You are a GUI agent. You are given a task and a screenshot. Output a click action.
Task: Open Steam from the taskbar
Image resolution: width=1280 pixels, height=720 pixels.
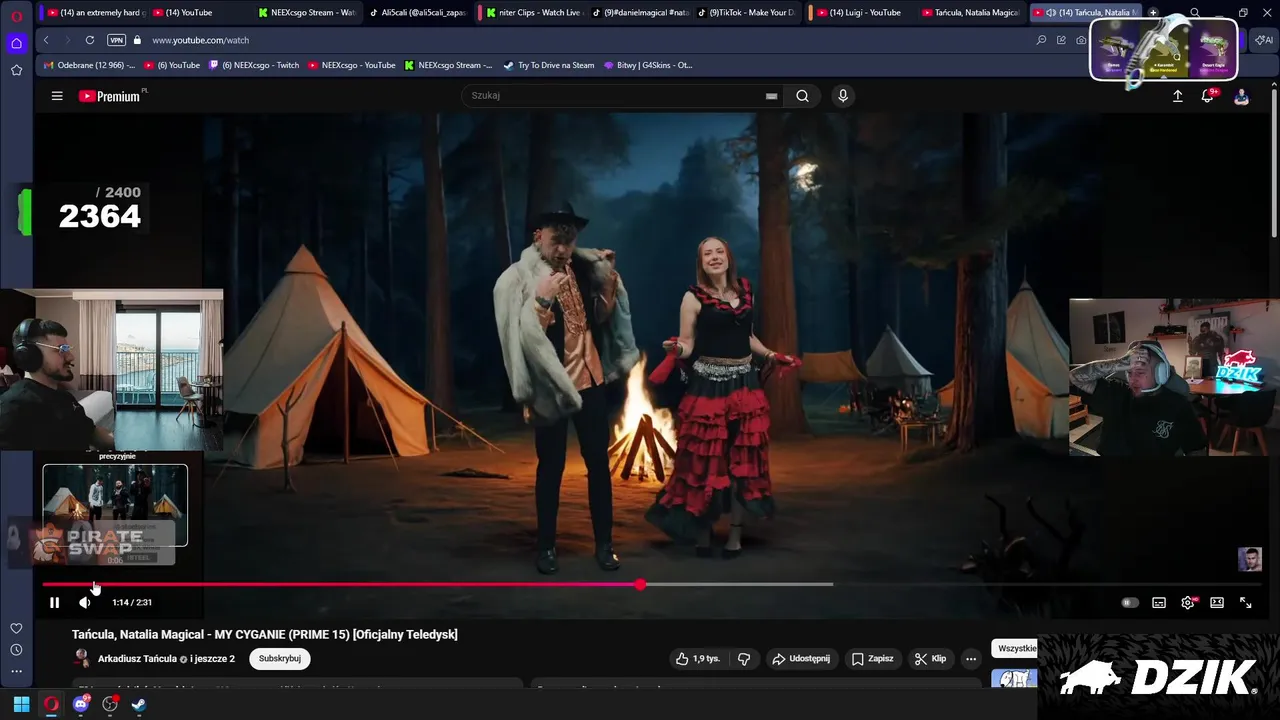pyautogui.click(x=139, y=704)
